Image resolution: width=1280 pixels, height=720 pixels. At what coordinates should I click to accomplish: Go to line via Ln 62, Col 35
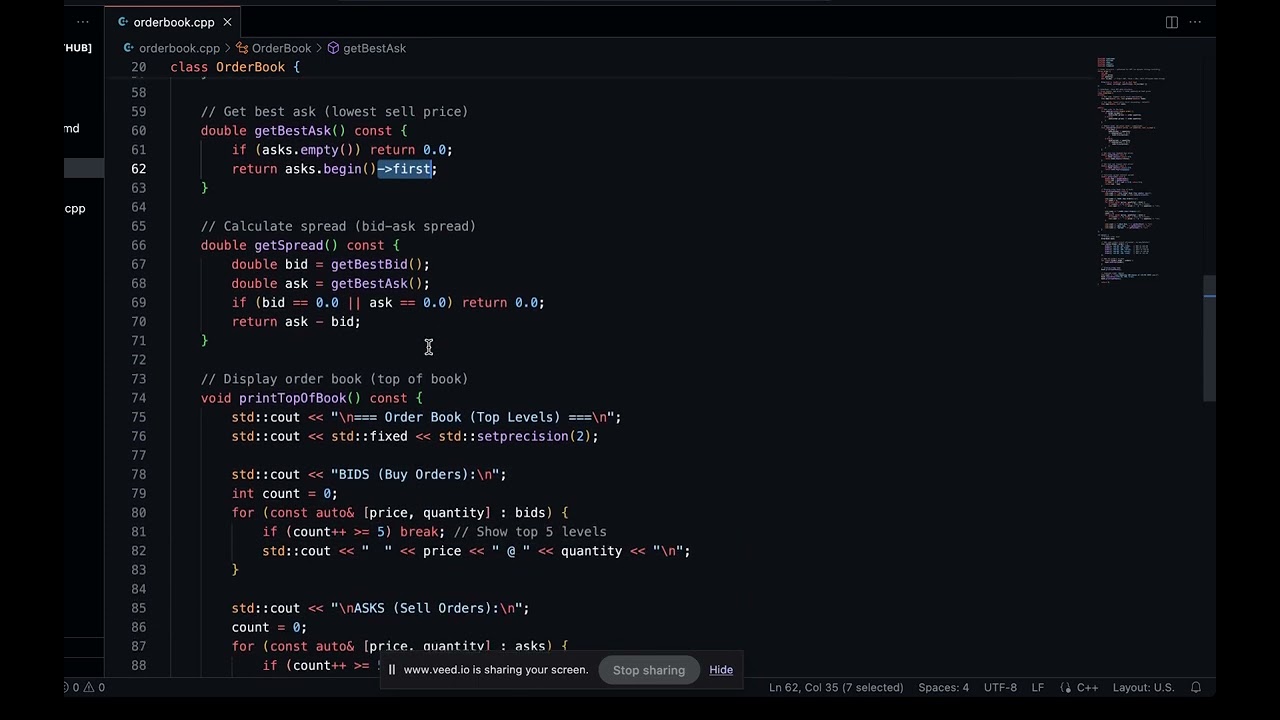point(836,687)
